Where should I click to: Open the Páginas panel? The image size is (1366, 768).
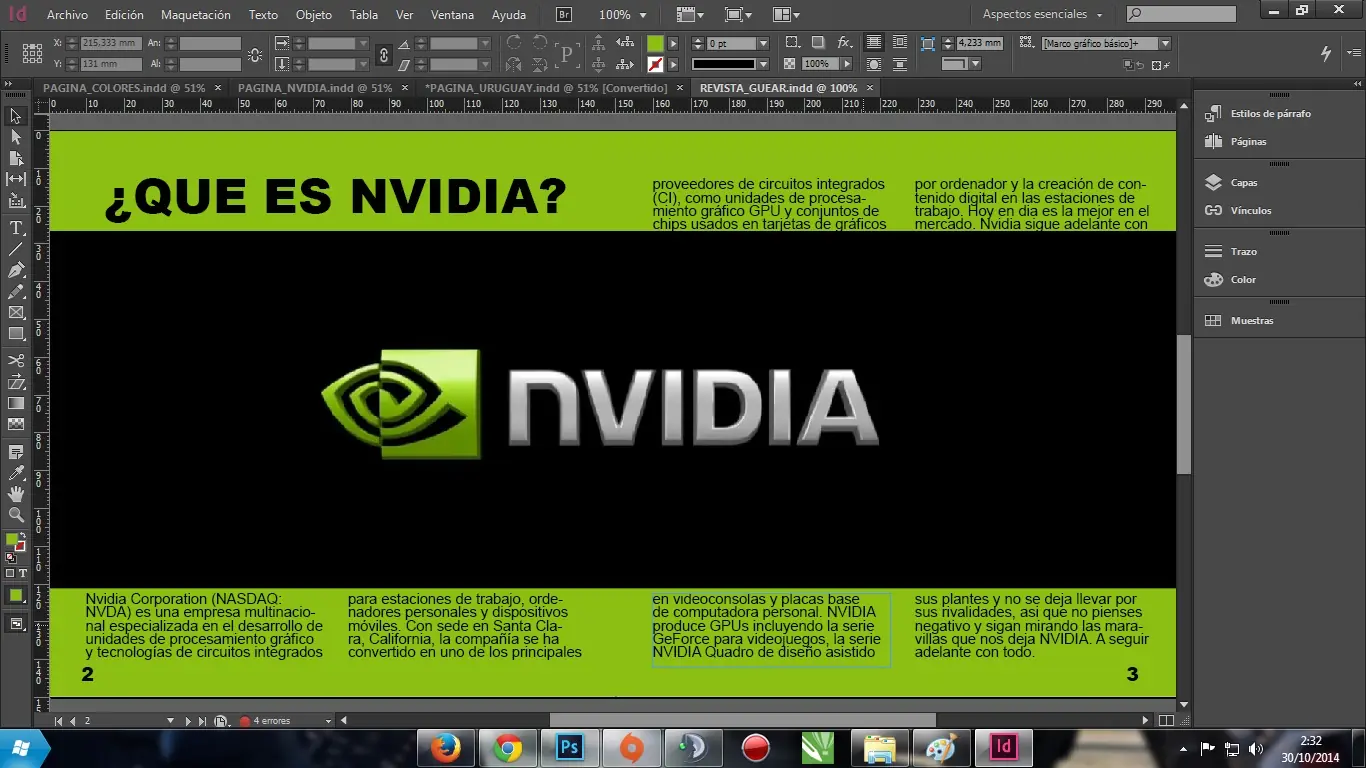click(1248, 142)
